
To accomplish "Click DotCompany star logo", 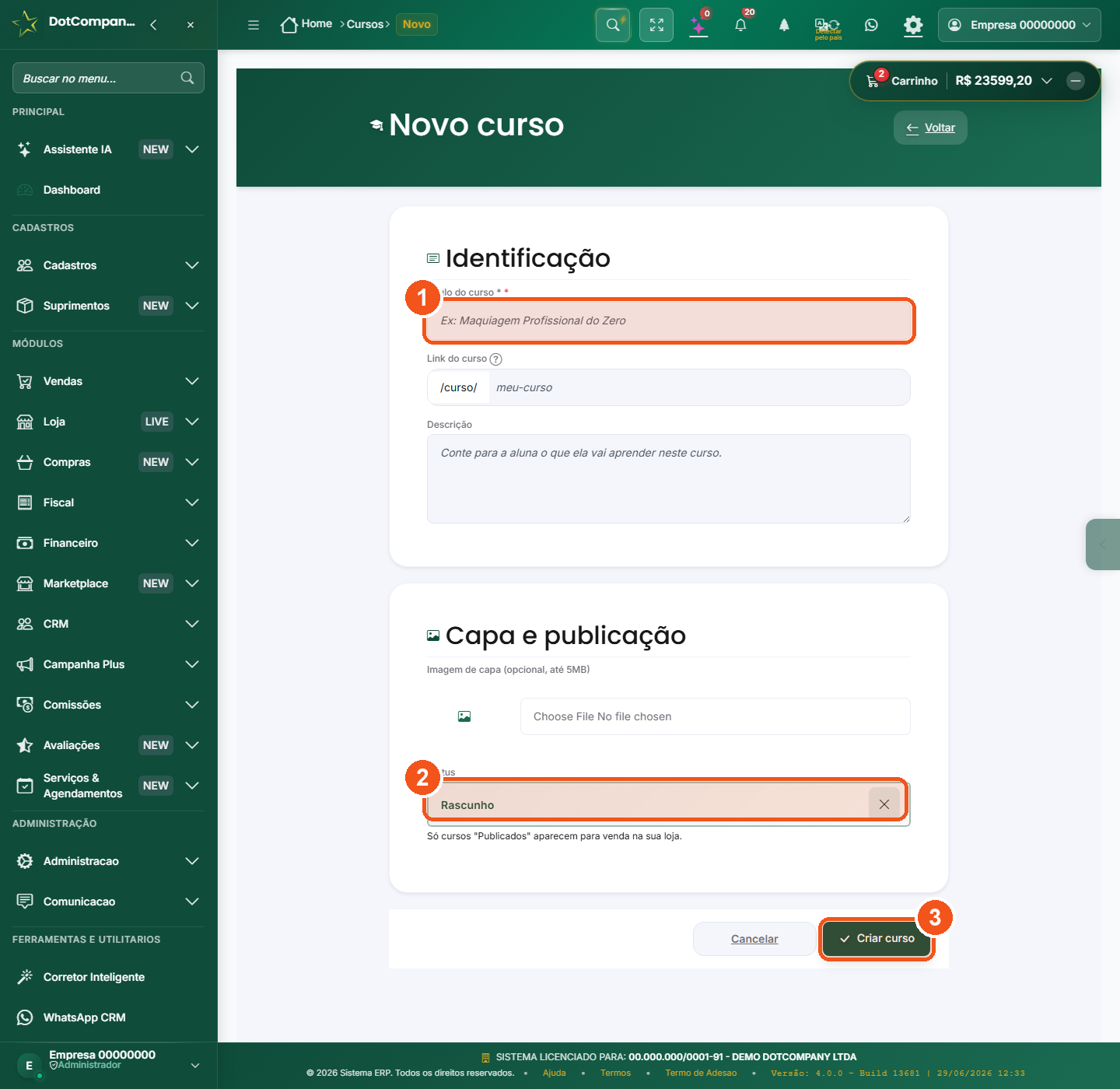I will coord(25,23).
